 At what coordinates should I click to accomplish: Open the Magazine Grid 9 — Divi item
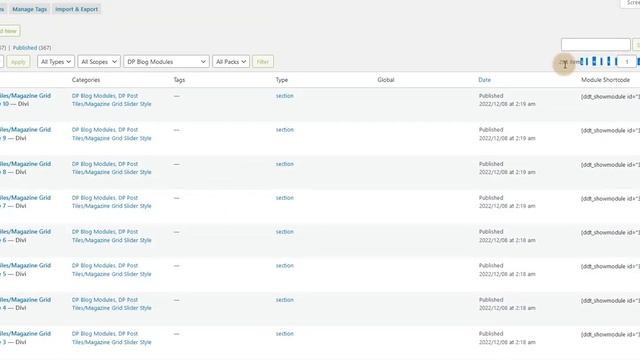pos(24,134)
